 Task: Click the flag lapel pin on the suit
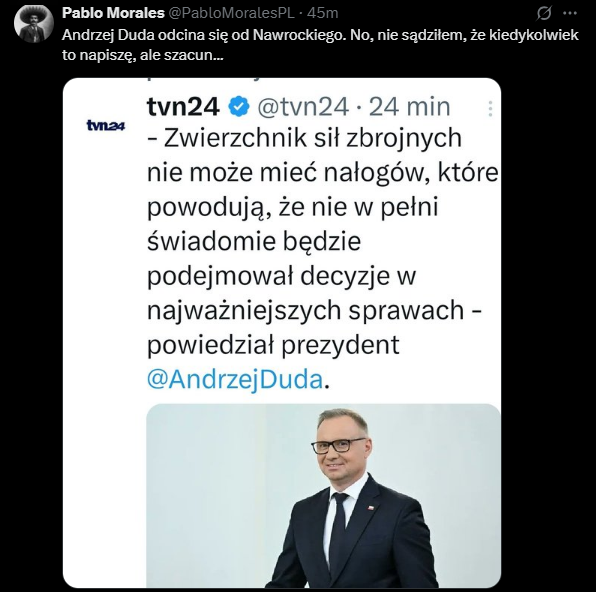[370, 508]
